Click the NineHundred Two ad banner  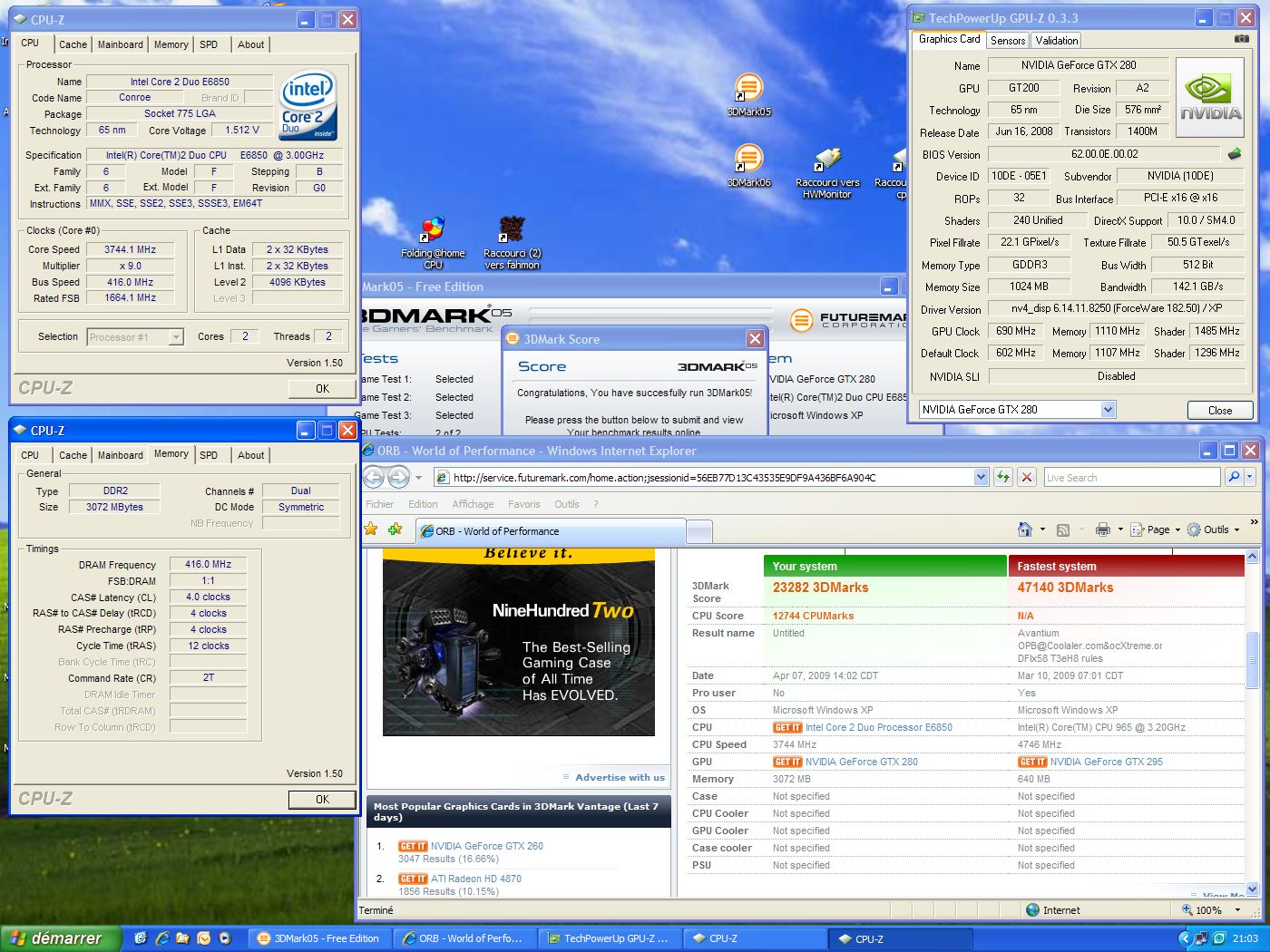point(519,642)
